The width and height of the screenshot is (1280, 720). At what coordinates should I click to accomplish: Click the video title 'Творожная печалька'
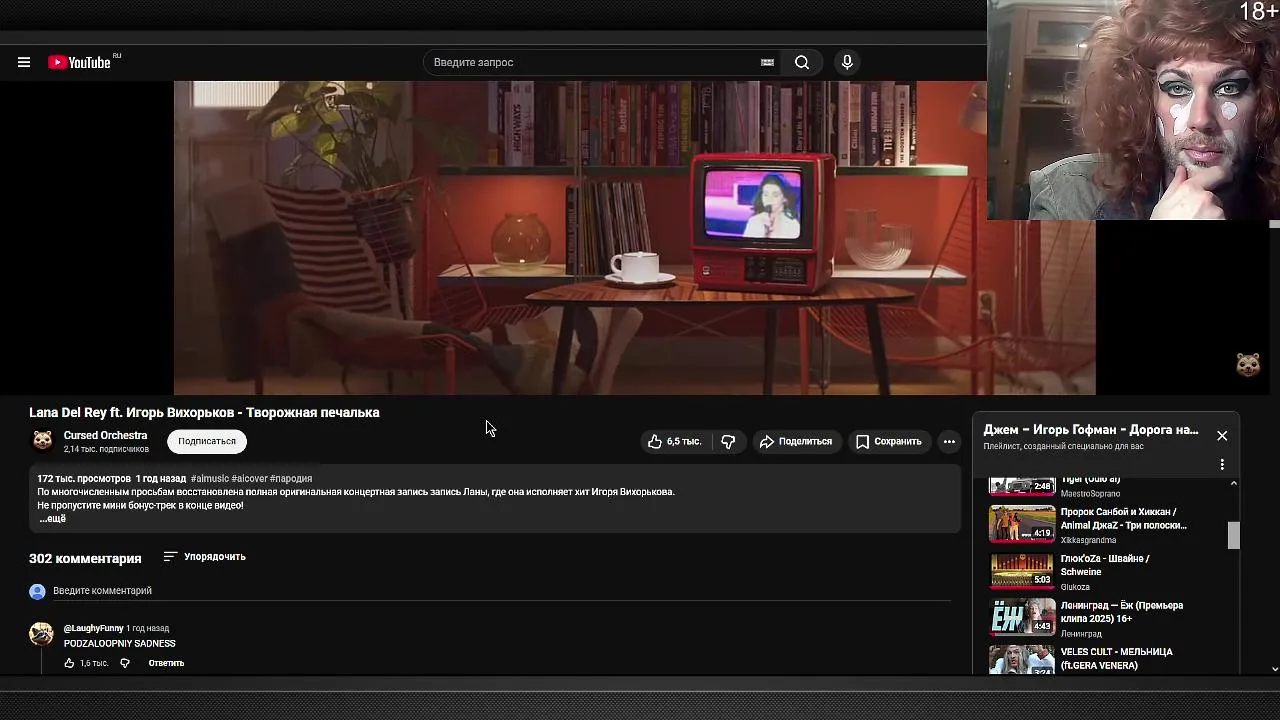[x=204, y=412]
